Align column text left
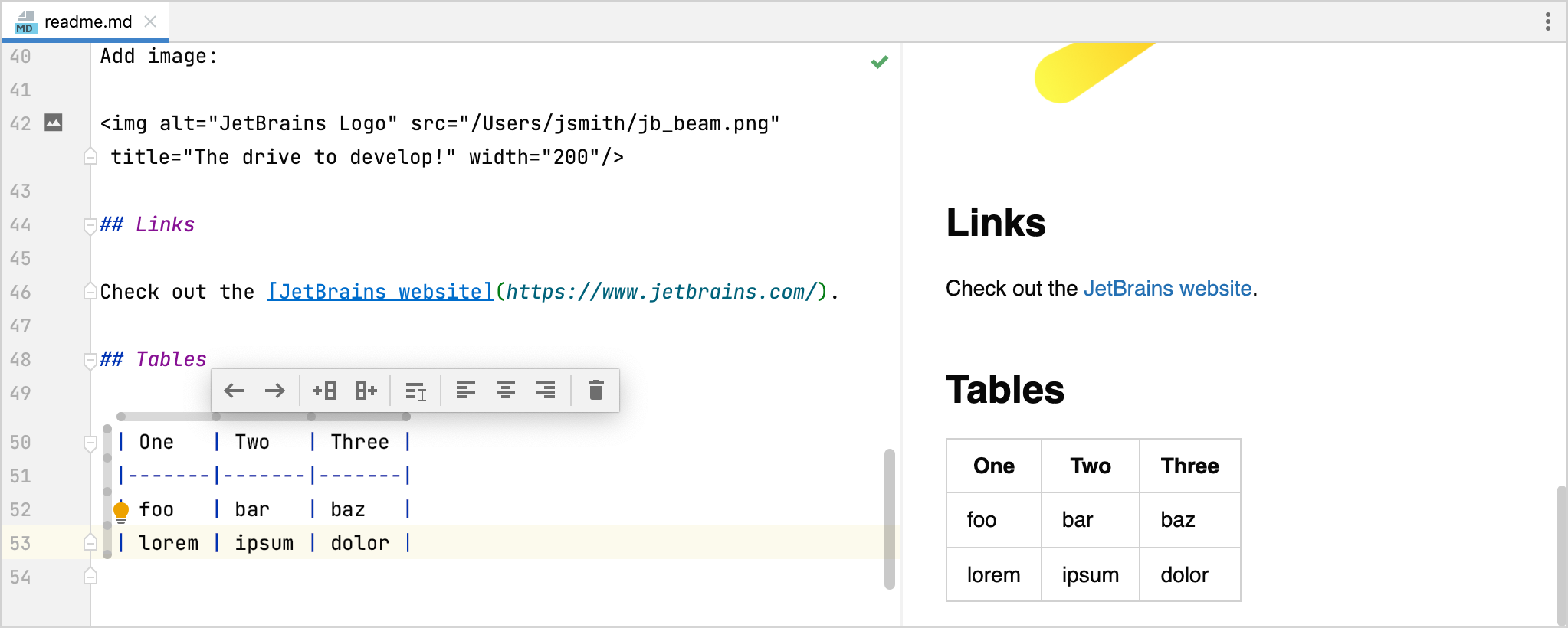The height and width of the screenshot is (628, 1568). pos(465,390)
